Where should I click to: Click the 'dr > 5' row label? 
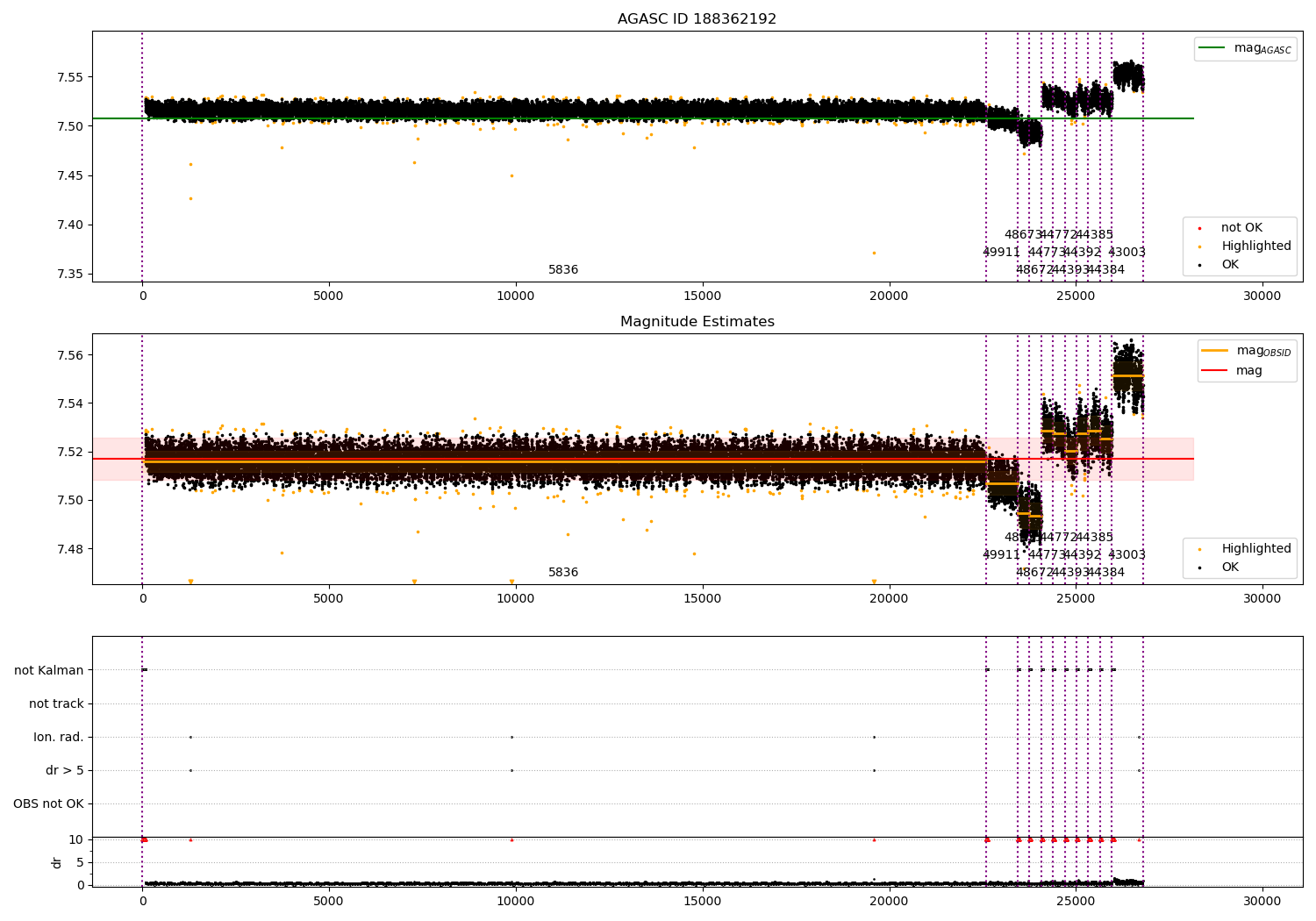[65, 771]
